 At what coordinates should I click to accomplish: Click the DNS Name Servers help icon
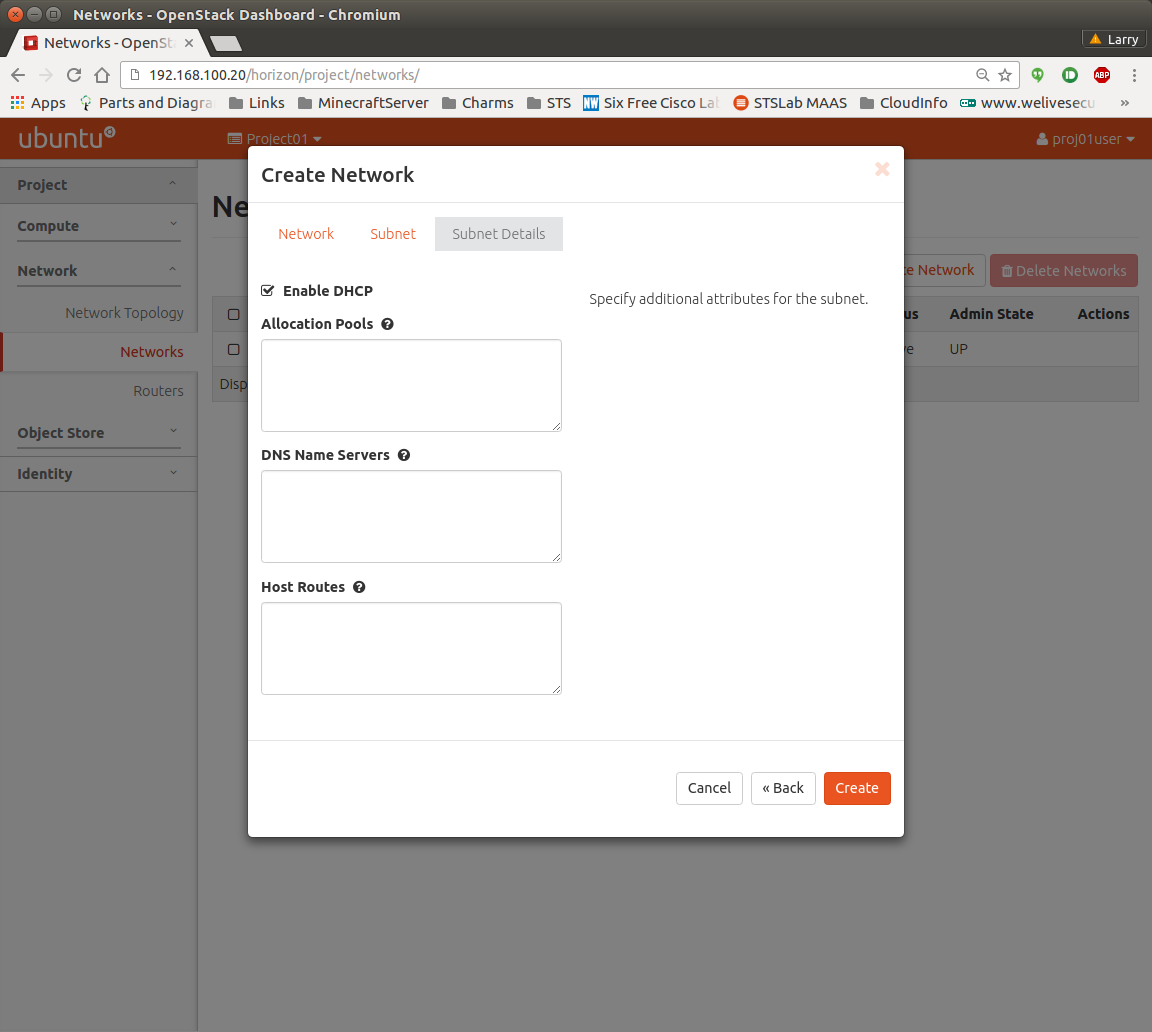(404, 455)
